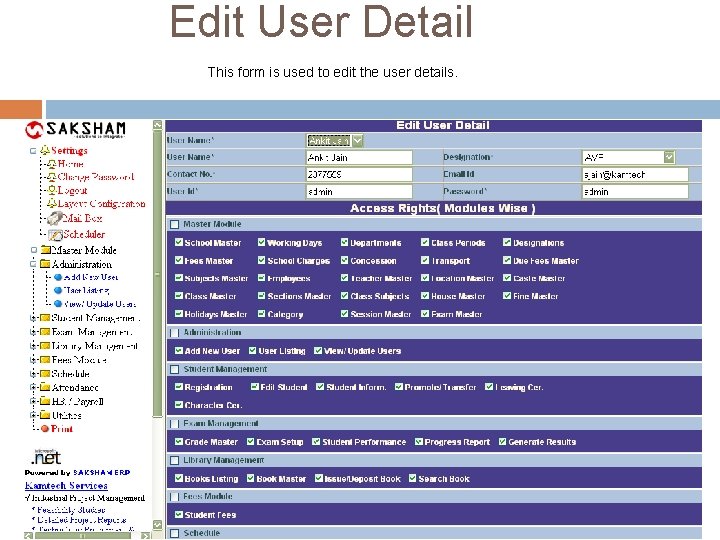The height and width of the screenshot is (540, 720).
Task: Click the Schedule folder icon
Action: 45,373
